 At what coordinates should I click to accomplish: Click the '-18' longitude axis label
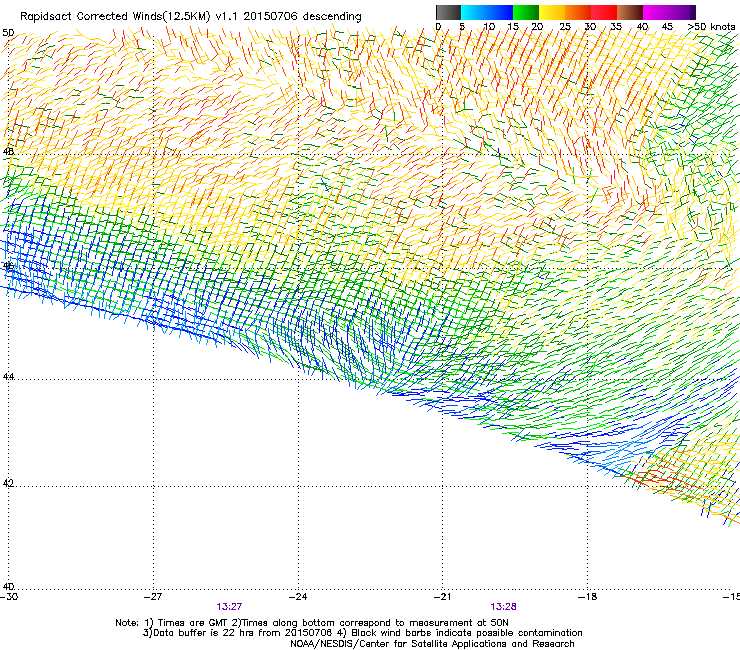click(588, 596)
